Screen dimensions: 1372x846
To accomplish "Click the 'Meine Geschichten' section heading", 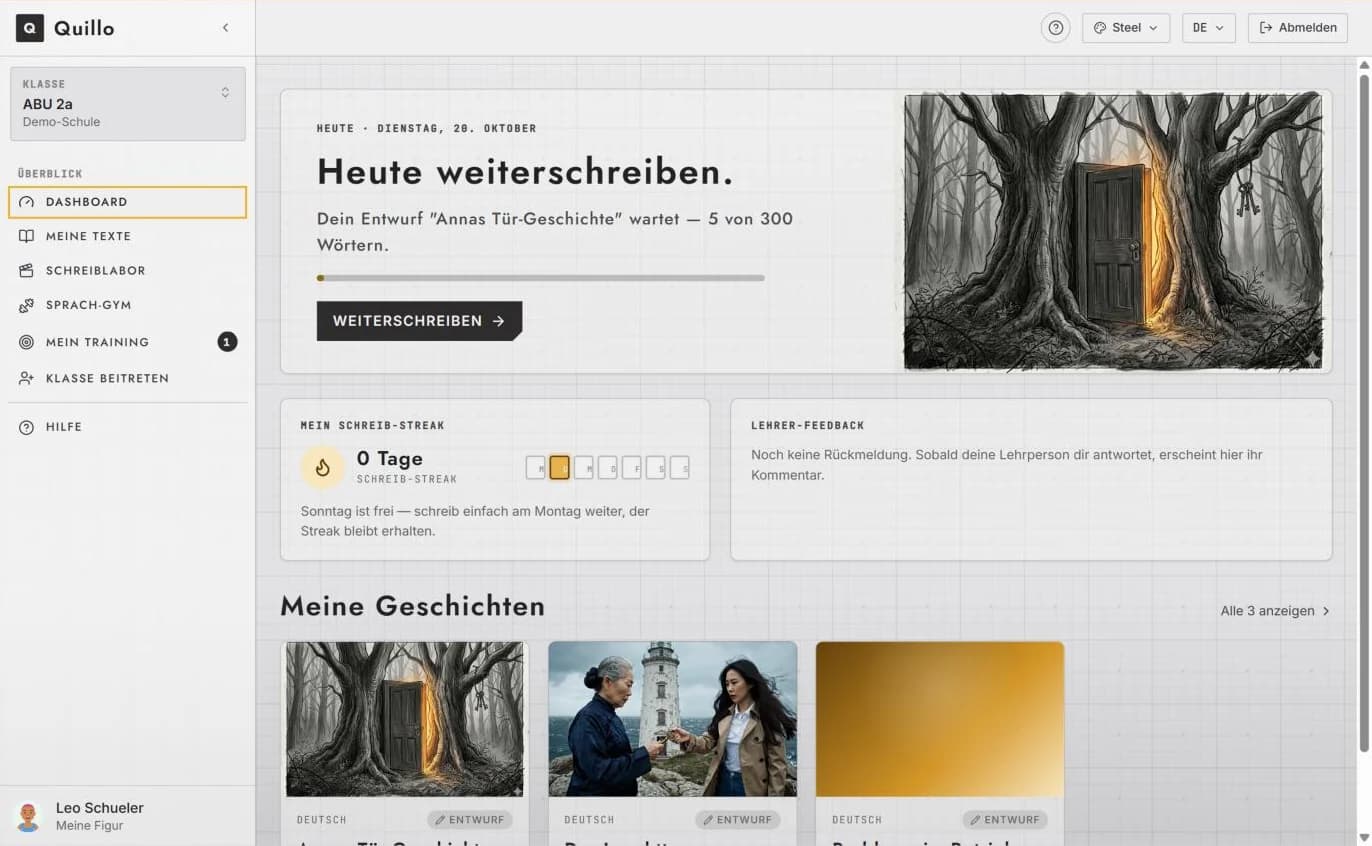I will click(412, 606).
